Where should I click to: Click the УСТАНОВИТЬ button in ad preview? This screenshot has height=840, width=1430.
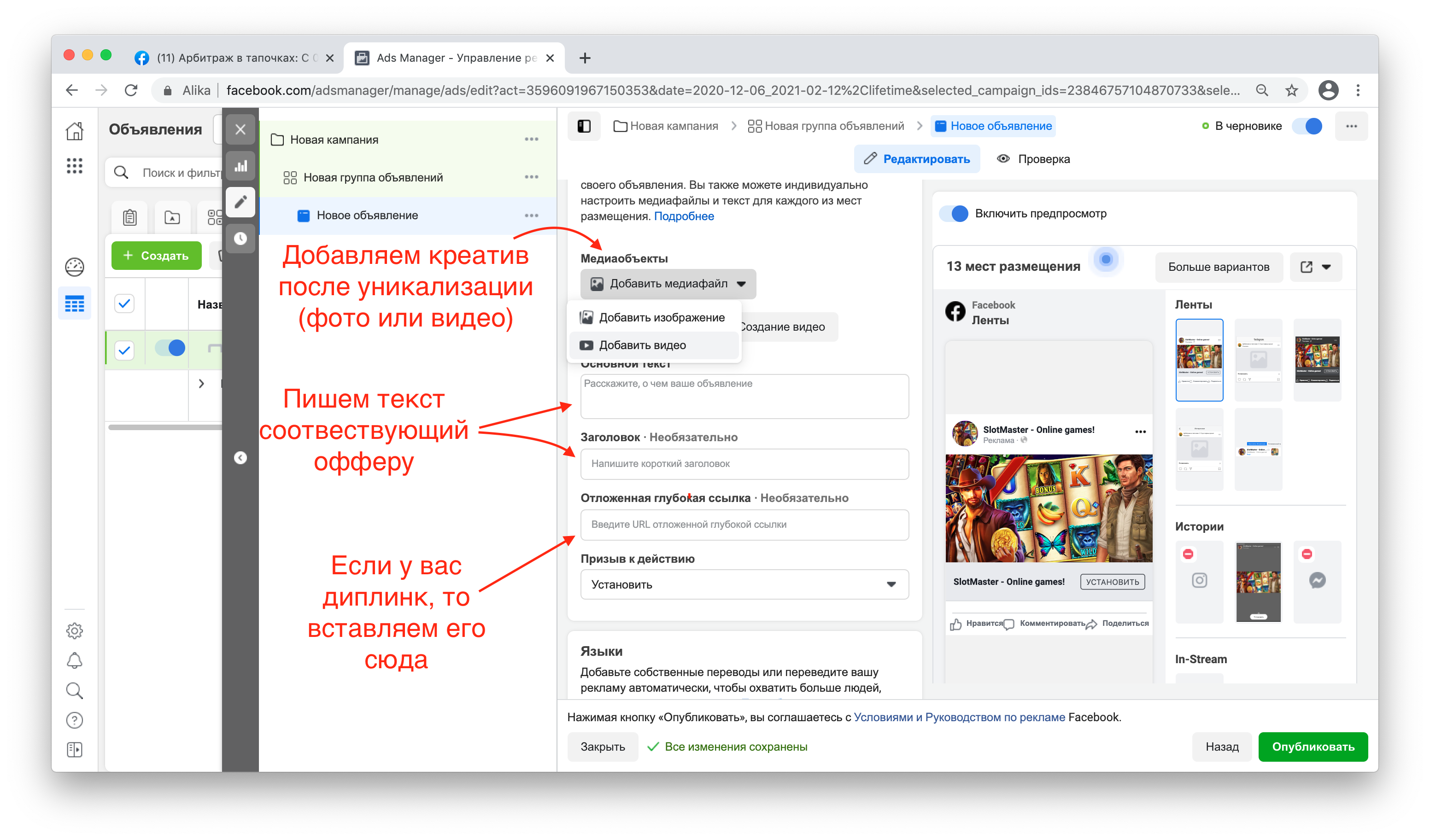click(1112, 582)
